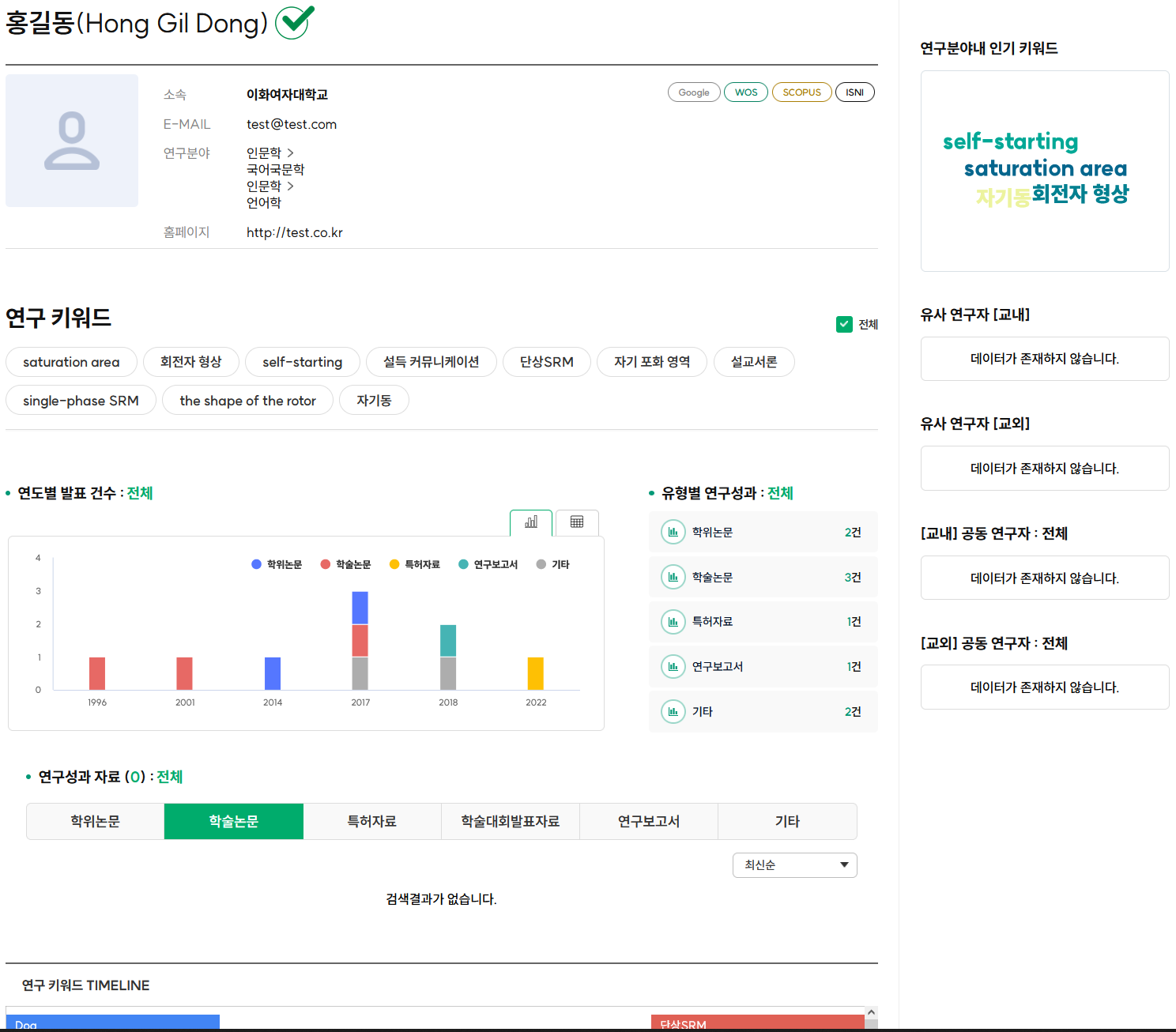Click the verified checkmark next to name
This screenshot has width=1176, height=1032.
[295, 22]
